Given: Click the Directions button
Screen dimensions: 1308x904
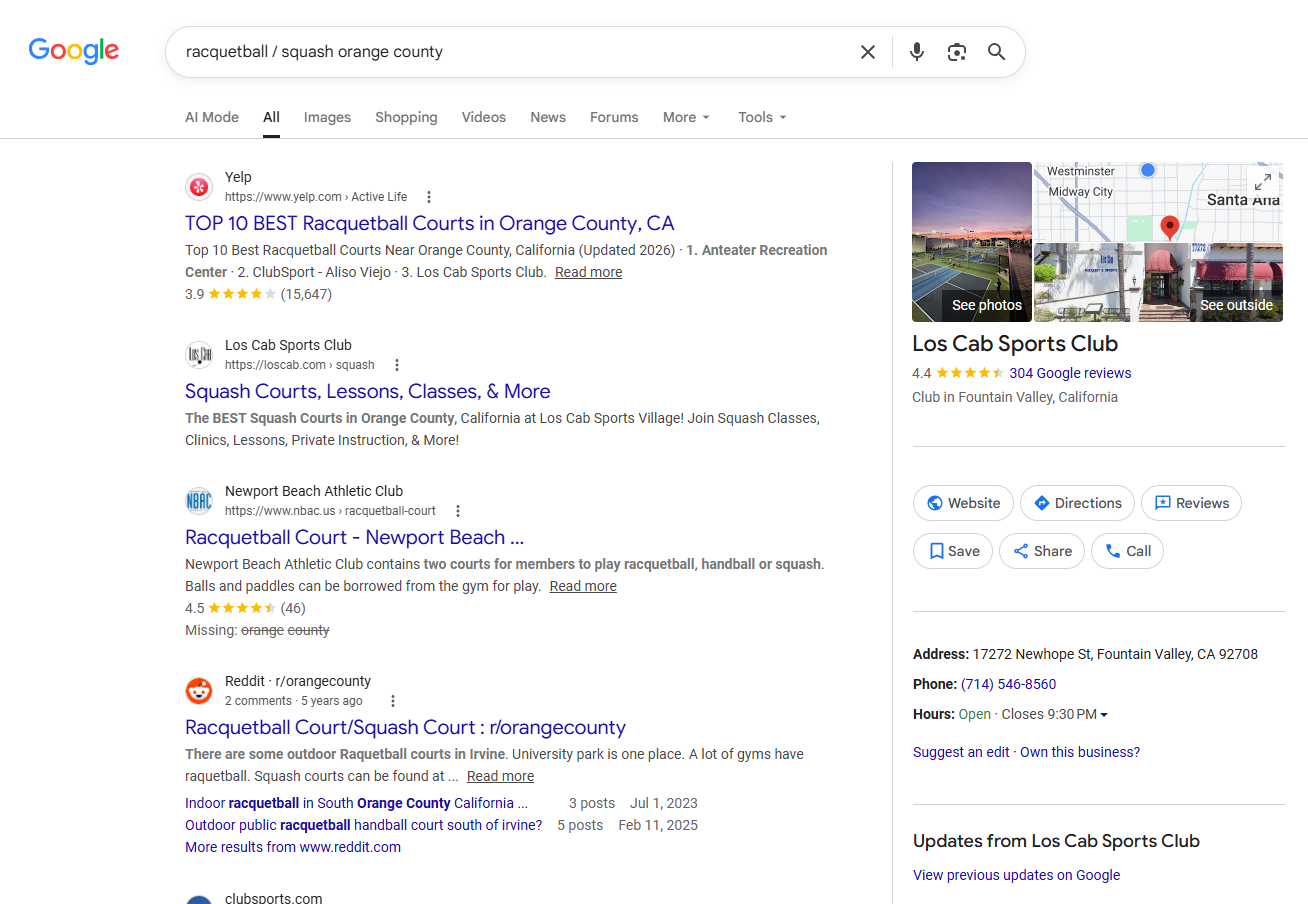Looking at the screenshot, I should click(x=1077, y=503).
